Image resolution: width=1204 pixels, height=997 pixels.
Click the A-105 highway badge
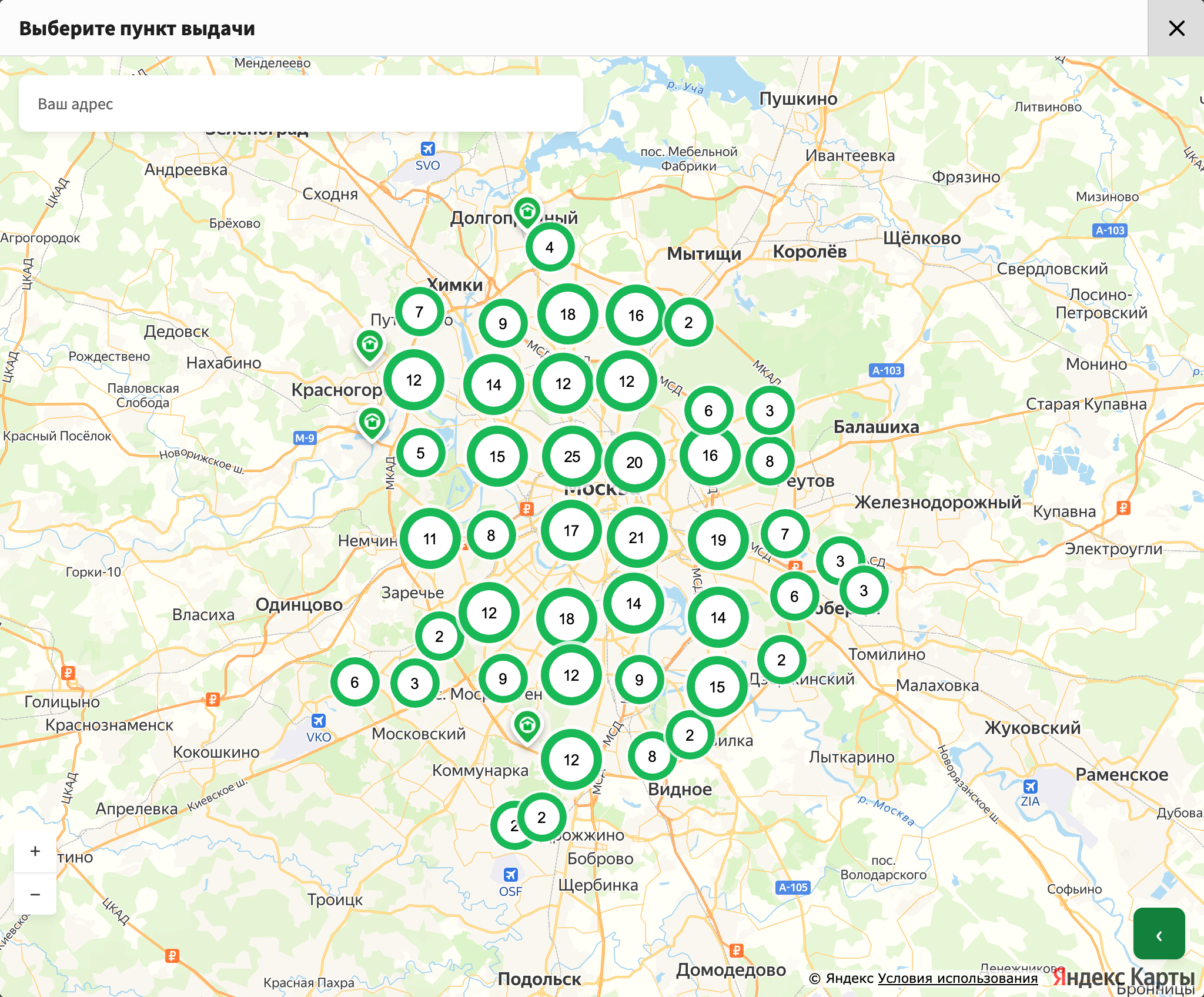click(793, 887)
